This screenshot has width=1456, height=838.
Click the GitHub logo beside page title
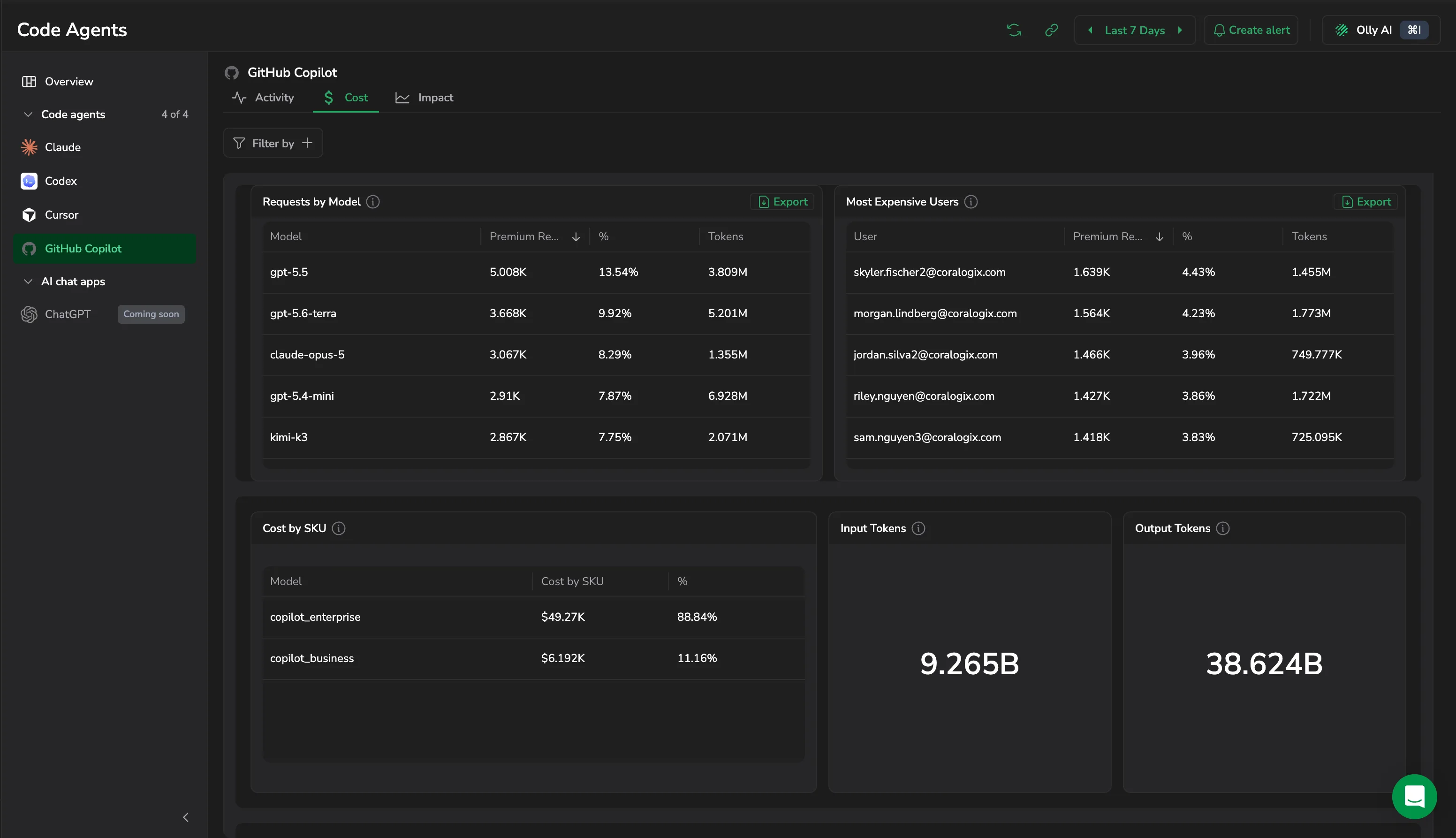click(232, 73)
